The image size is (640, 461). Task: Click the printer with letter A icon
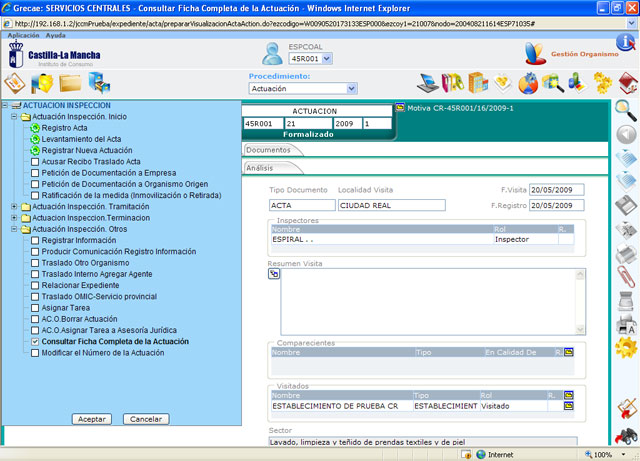click(x=626, y=325)
